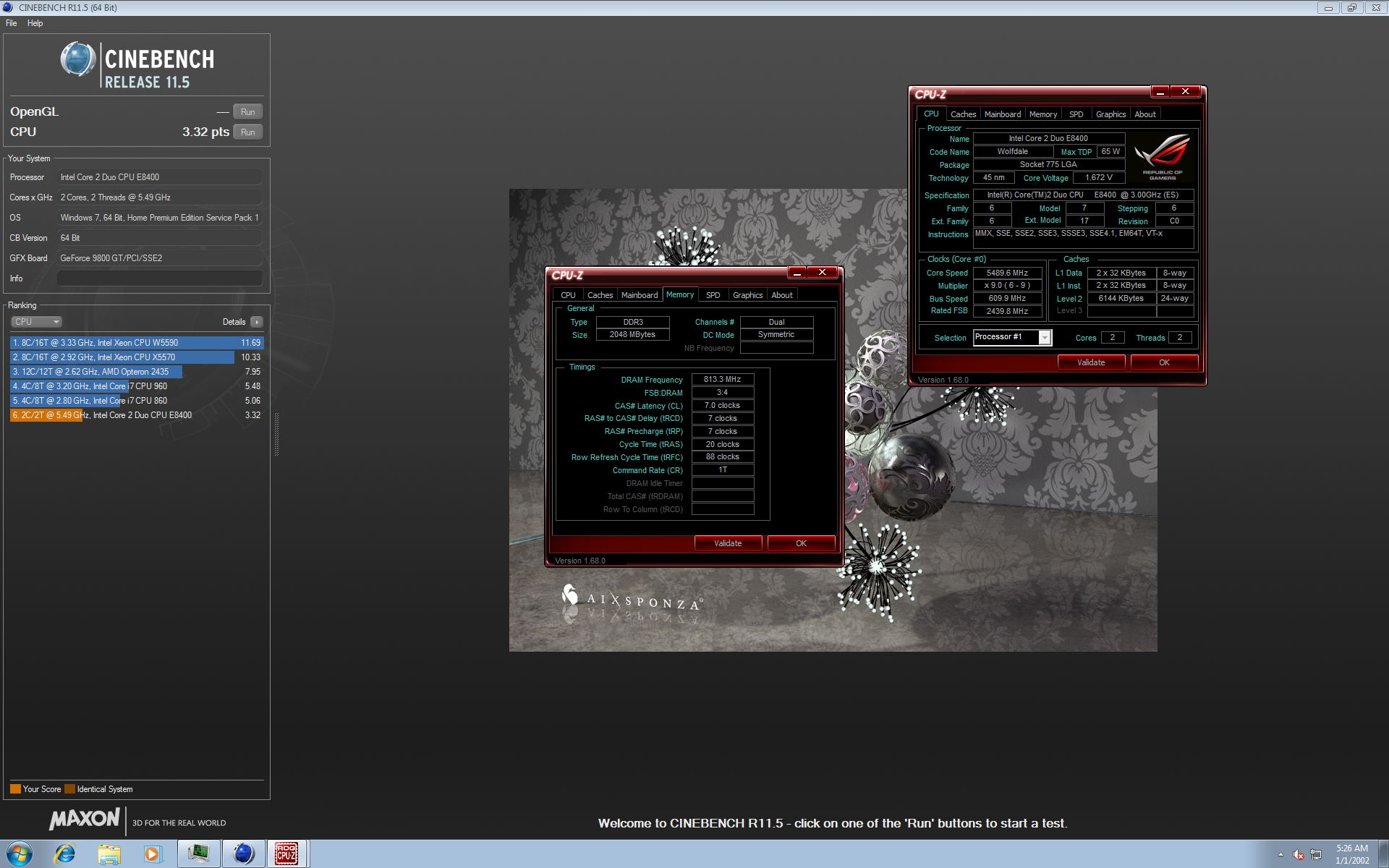
Task: Switch to Cinebench taskbar icon
Action: pos(243,854)
